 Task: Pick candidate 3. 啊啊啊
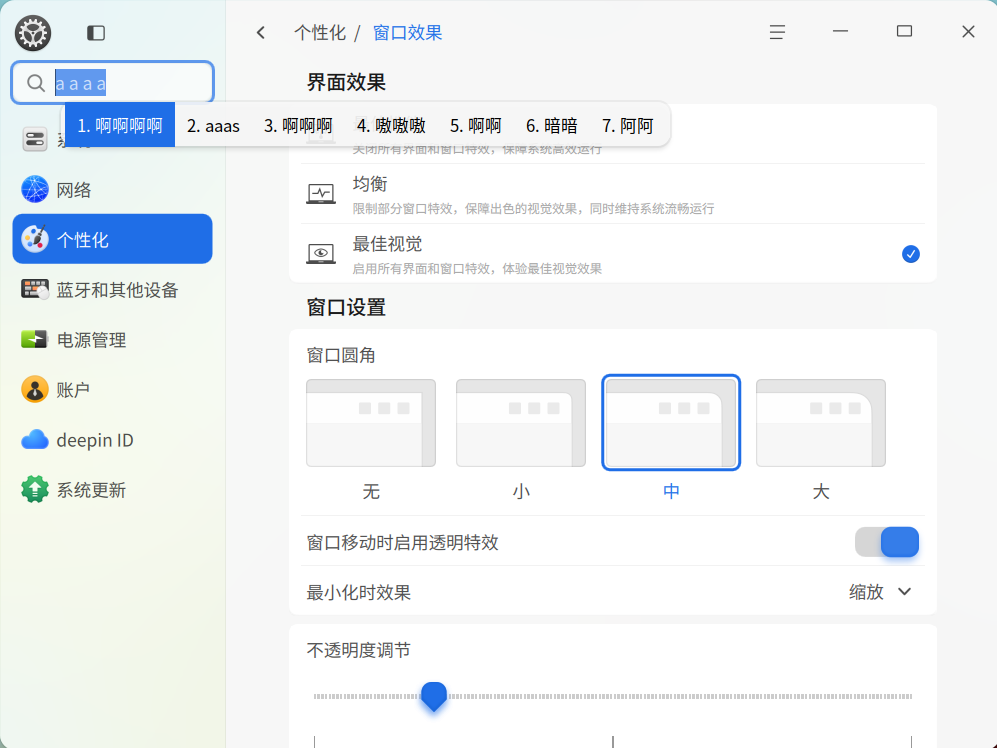[x=298, y=126]
